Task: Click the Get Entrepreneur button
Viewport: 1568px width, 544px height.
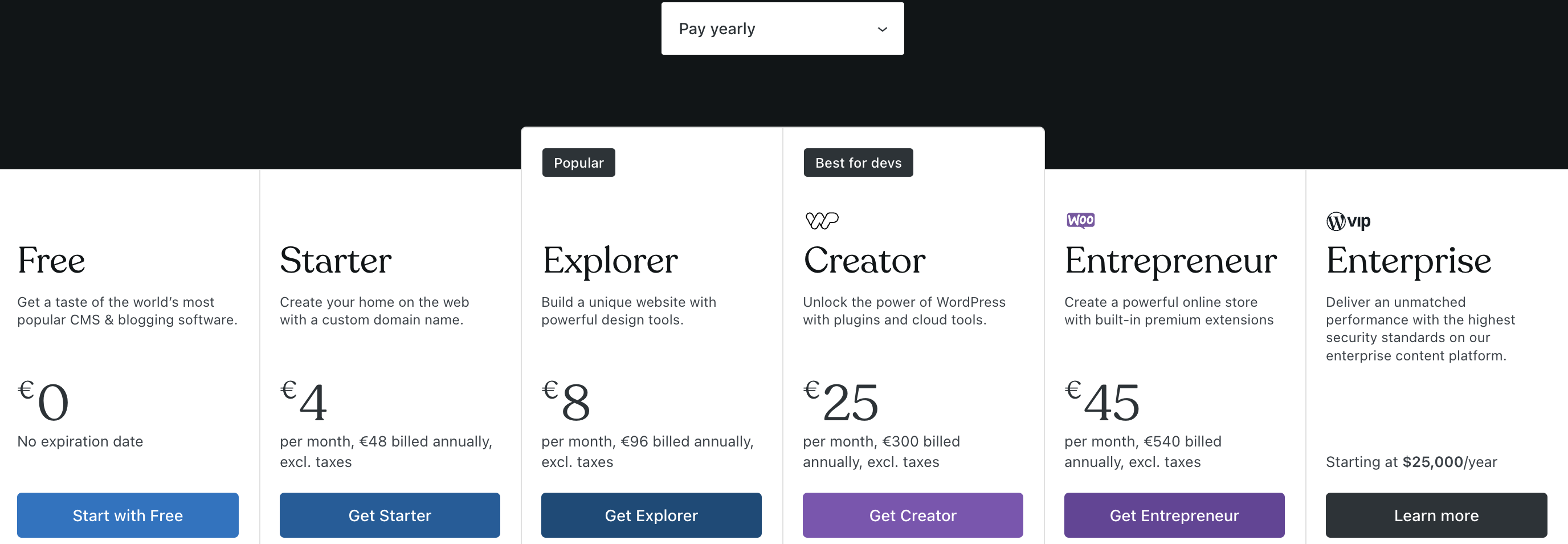Action: (x=1174, y=515)
